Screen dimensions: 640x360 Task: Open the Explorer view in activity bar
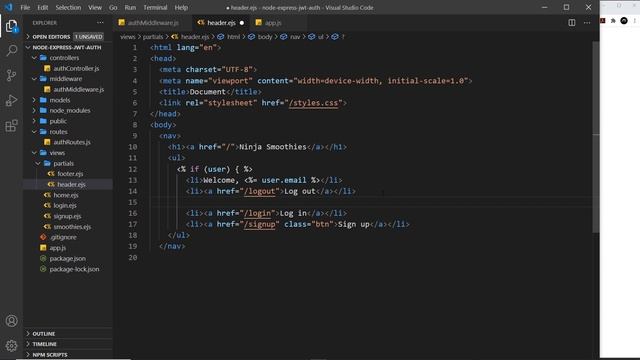point(11,26)
